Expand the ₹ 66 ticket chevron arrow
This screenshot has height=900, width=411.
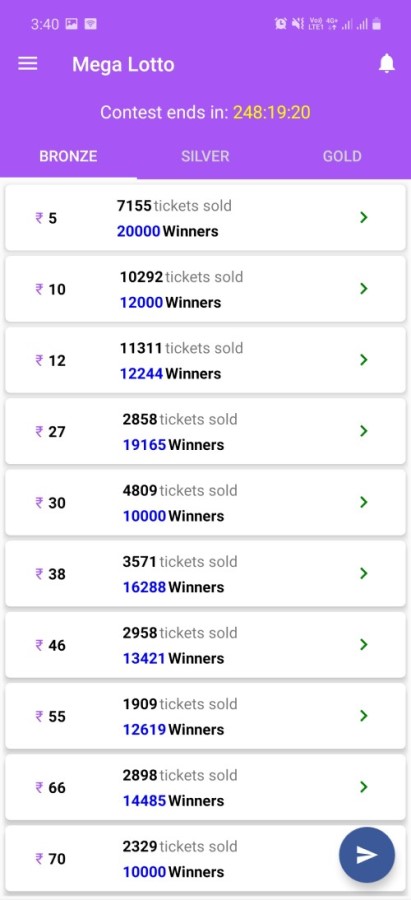click(363, 787)
